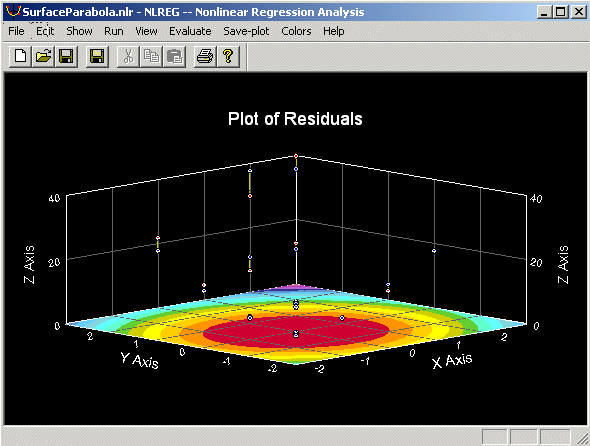Screen dimensions: 590x446
Task: Click the New file toolbar icon
Action: (20, 57)
